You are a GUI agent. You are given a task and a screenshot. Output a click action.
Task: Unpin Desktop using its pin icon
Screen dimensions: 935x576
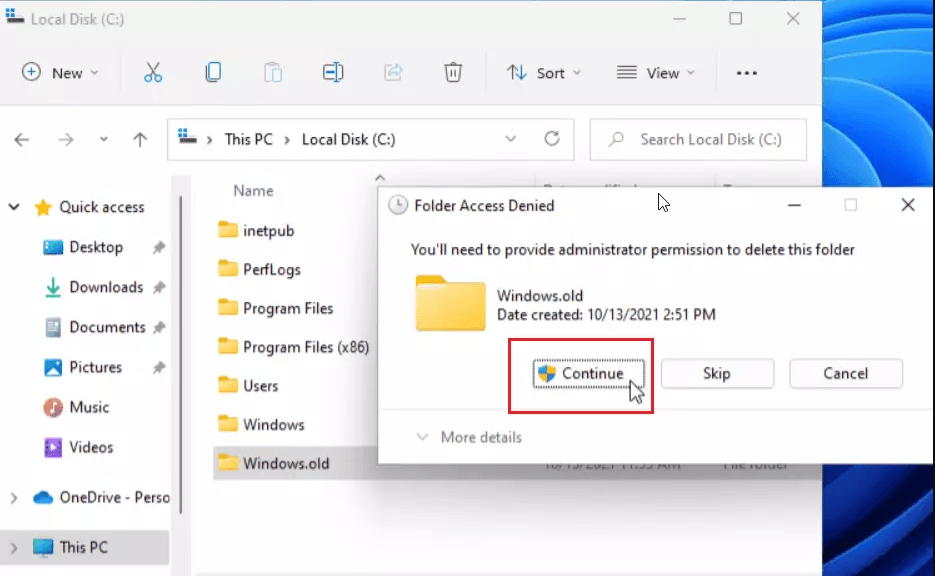pyautogui.click(x=159, y=247)
